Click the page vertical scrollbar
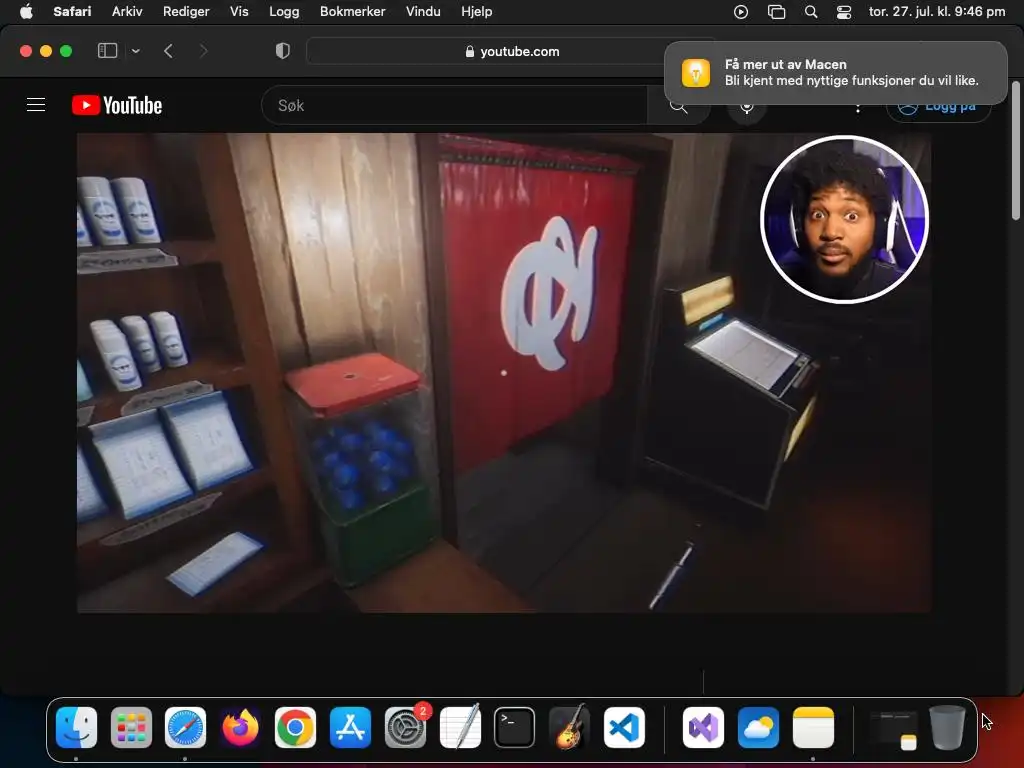 tap(1016, 150)
